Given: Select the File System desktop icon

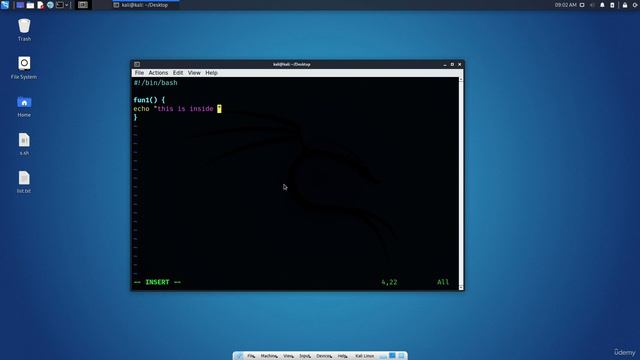Looking at the screenshot, I should (x=24, y=68).
